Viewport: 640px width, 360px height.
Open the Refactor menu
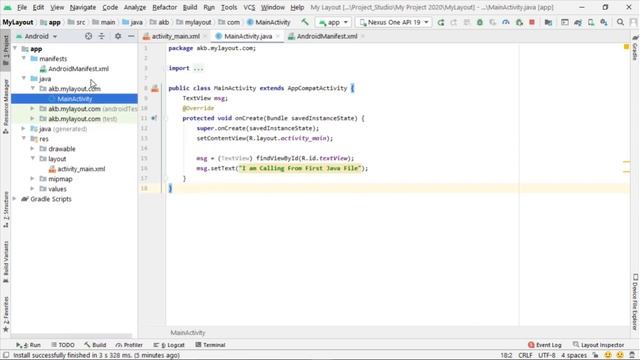click(x=164, y=7)
